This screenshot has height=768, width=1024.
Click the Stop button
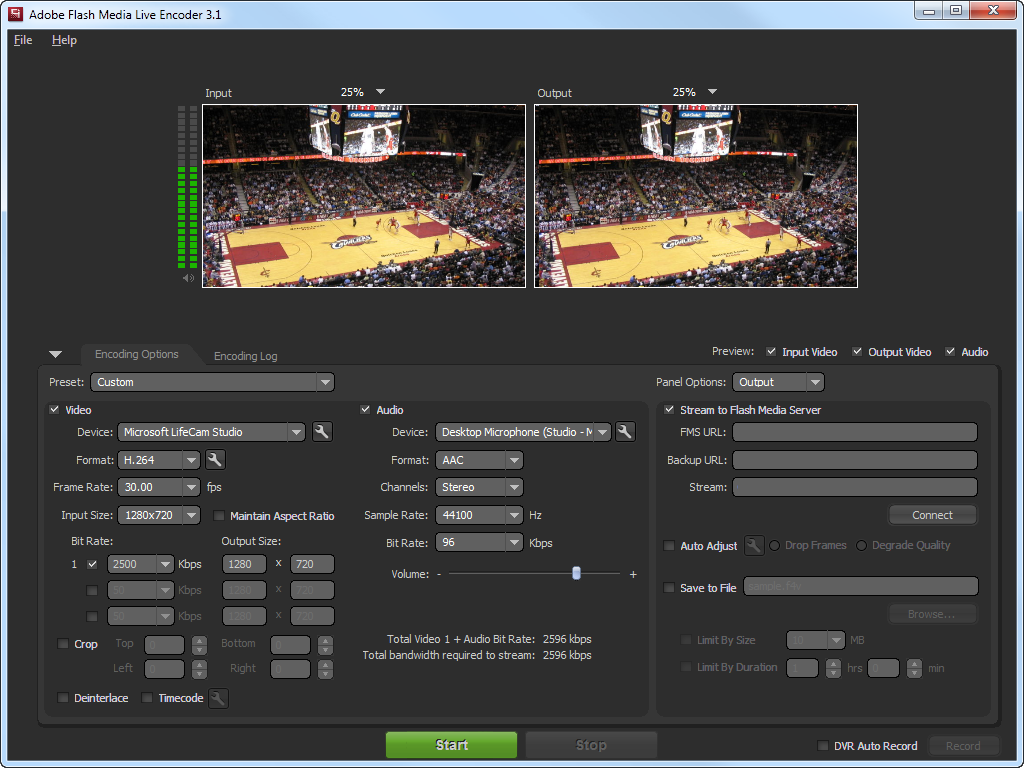(591, 744)
